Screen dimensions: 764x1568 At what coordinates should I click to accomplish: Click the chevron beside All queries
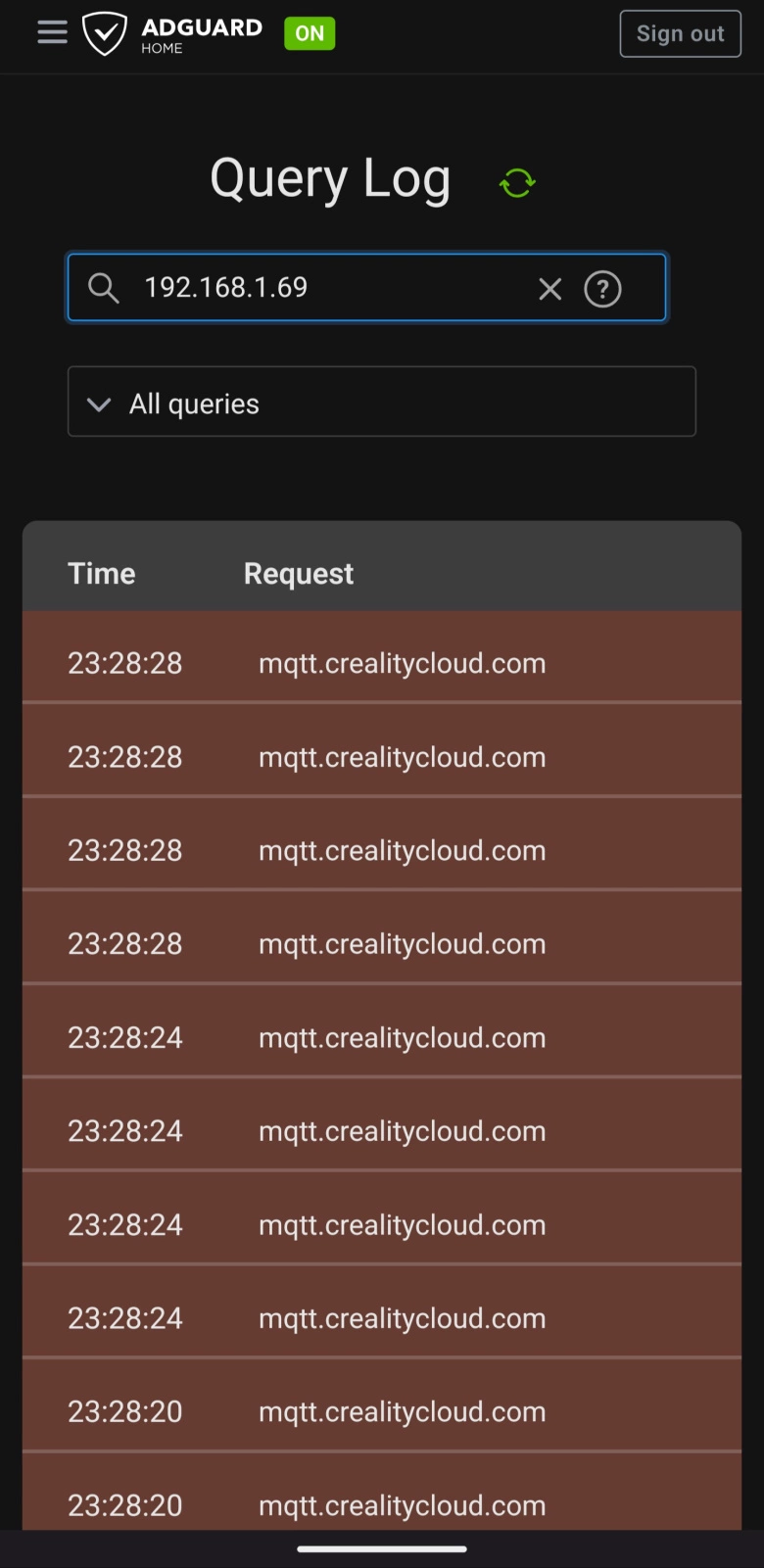pyautogui.click(x=99, y=404)
